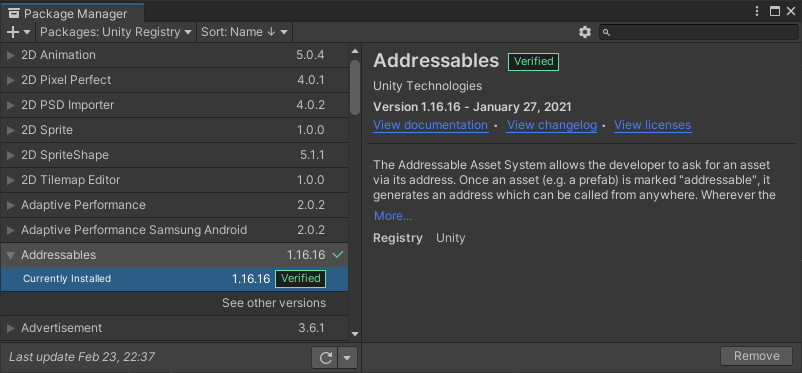Select the Package Manager tab

tap(72, 13)
